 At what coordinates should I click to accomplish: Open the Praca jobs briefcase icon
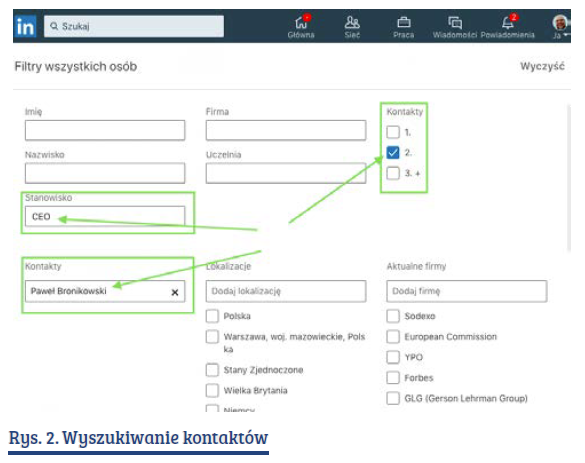403,23
